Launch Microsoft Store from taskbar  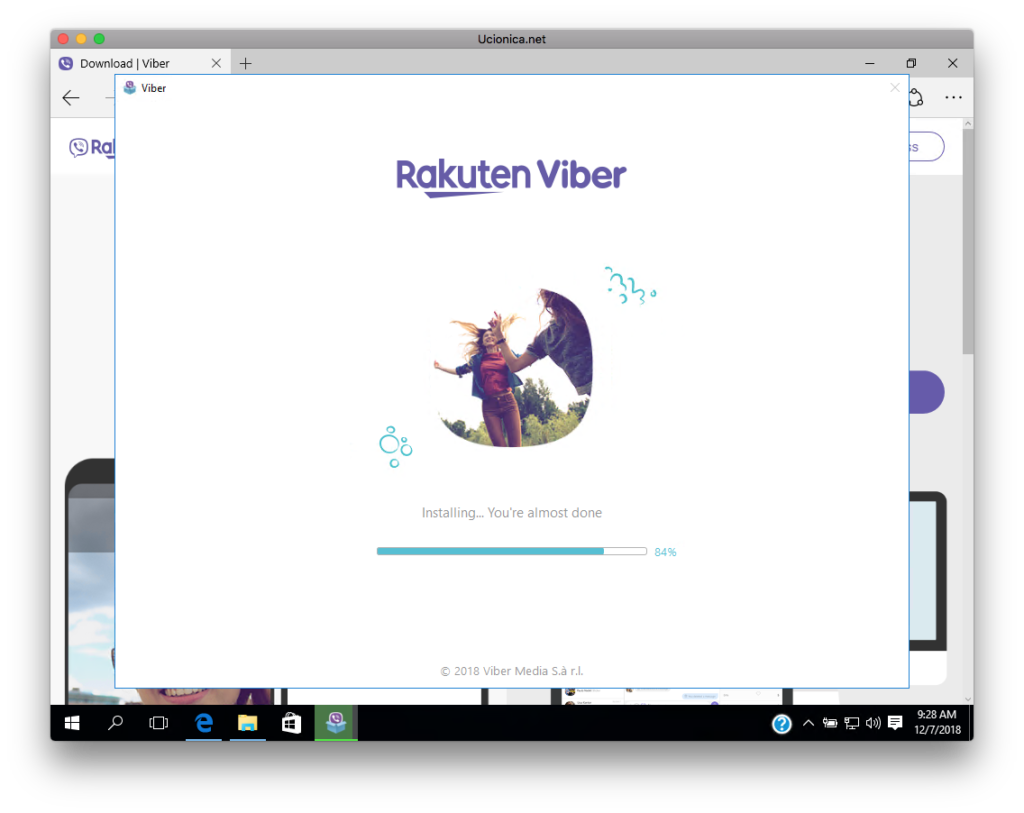point(291,723)
